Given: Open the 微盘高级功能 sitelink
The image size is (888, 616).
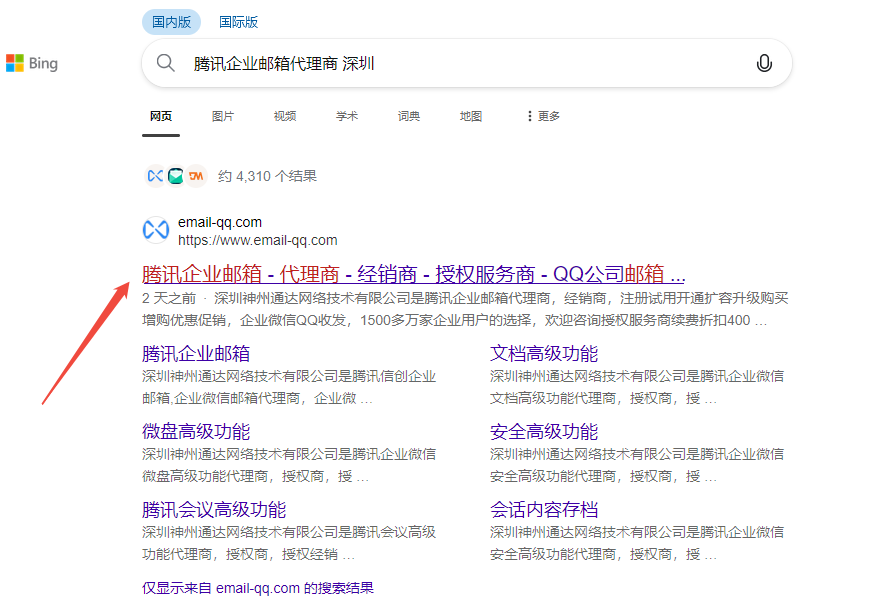Looking at the screenshot, I should (196, 432).
